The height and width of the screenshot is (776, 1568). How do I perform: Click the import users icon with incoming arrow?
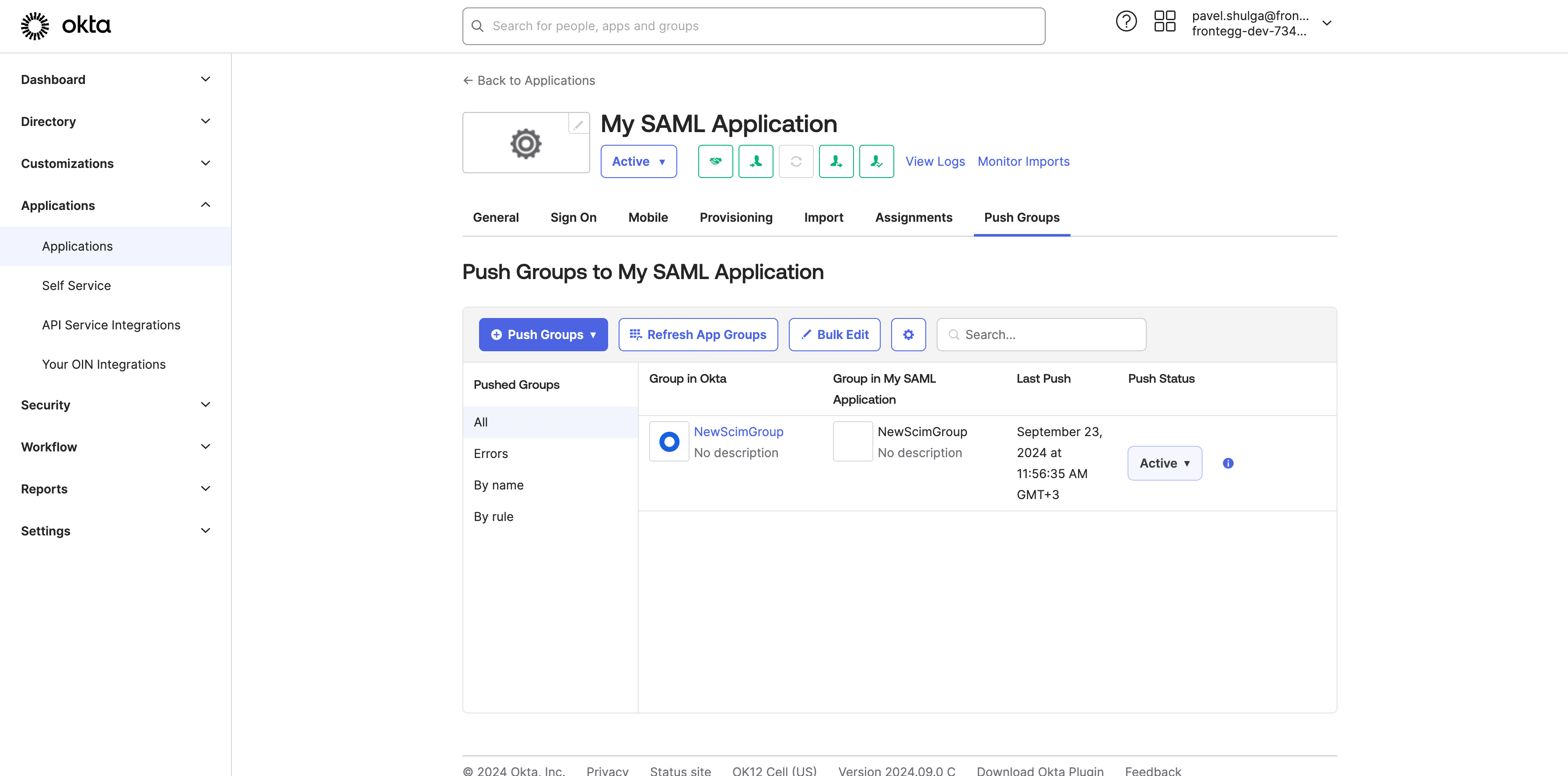756,161
